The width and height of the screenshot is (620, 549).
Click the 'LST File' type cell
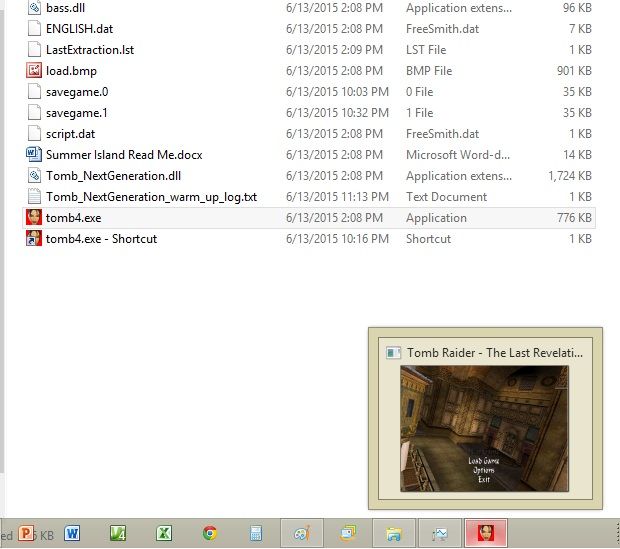(426, 50)
